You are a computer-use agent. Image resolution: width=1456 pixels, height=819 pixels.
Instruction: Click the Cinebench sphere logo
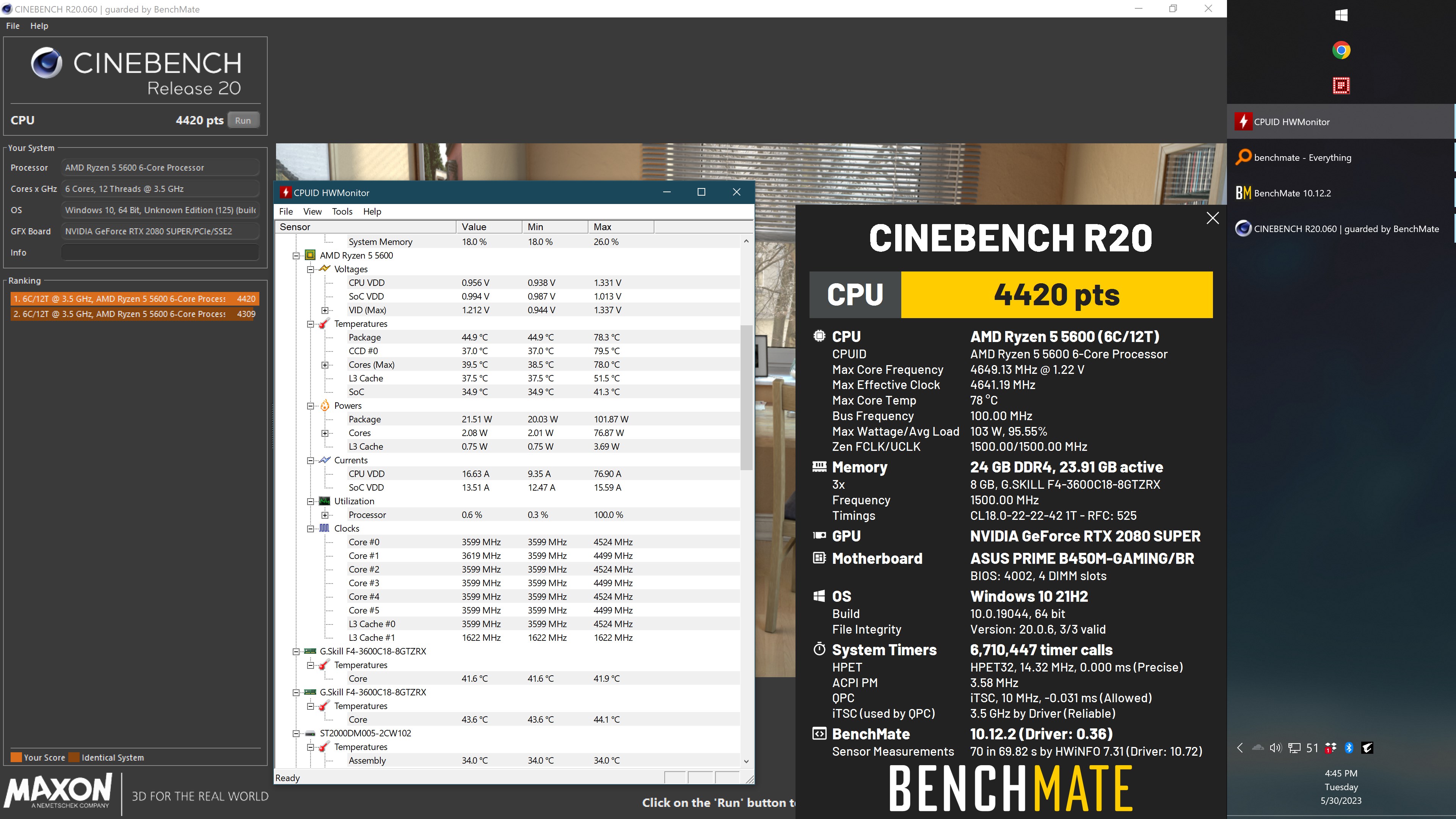(46, 63)
